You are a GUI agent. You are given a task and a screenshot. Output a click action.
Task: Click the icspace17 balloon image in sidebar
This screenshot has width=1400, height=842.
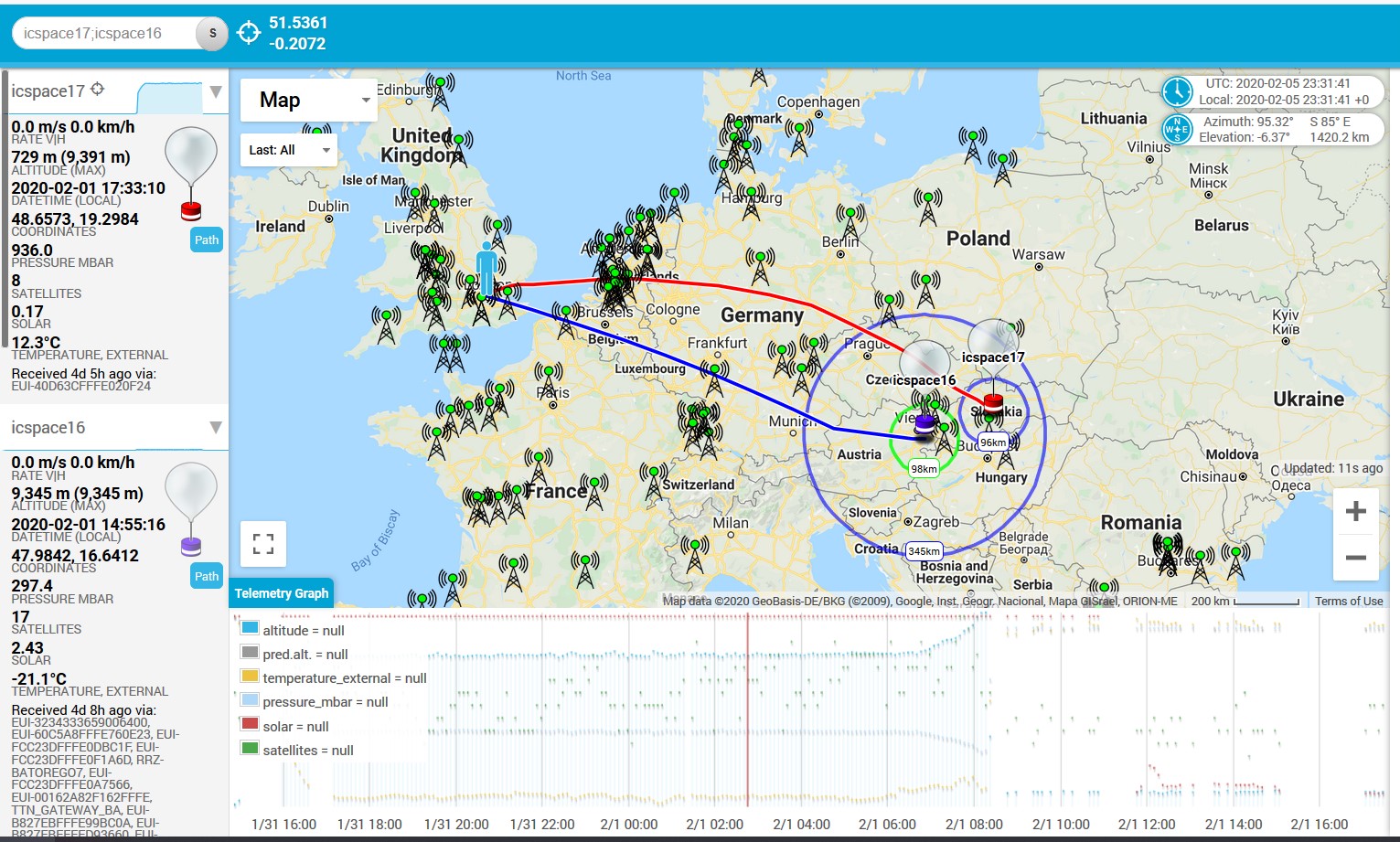coord(191,174)
